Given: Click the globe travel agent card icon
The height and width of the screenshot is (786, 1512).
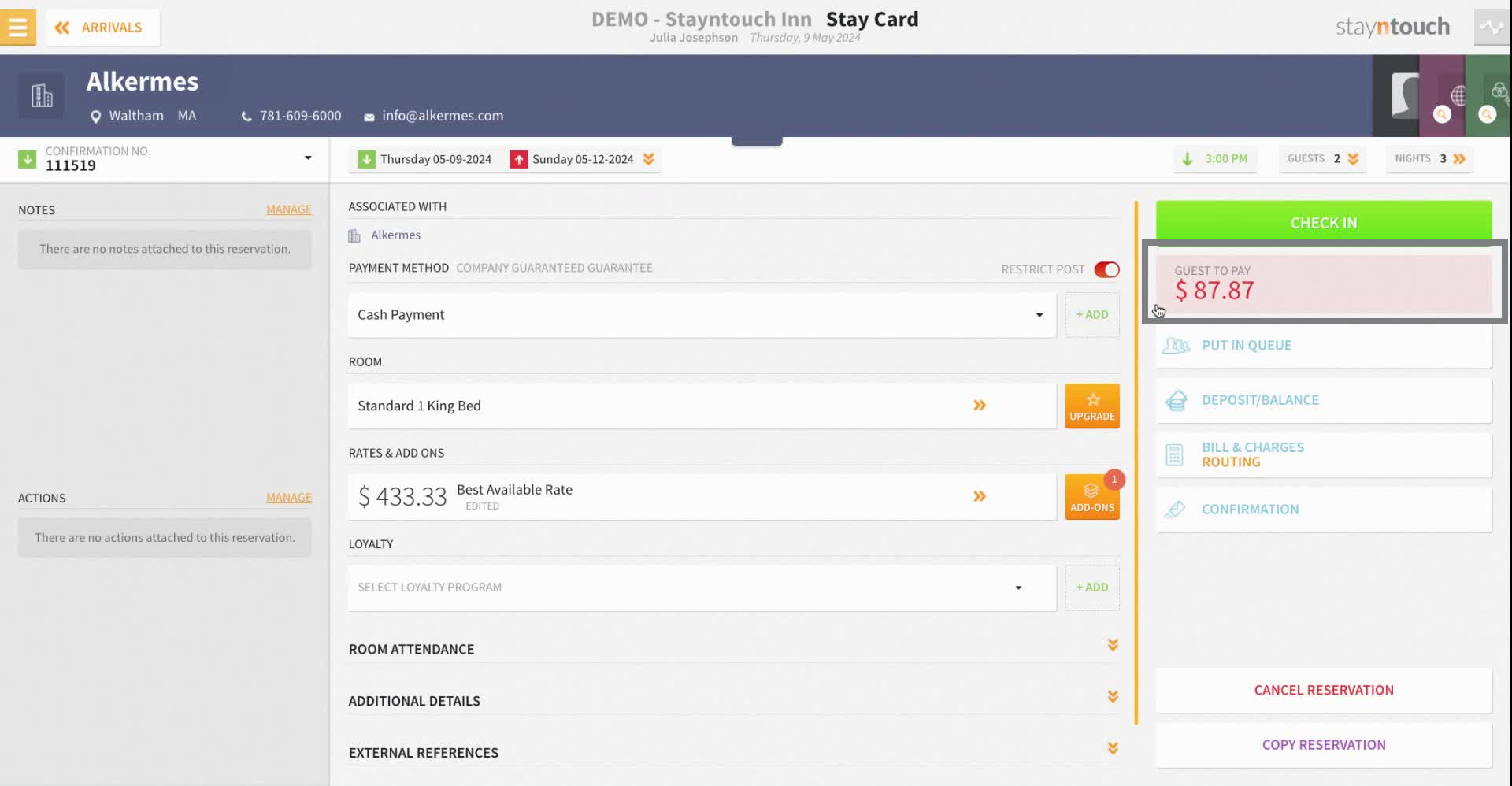Looking at the screenshot, I should 1458,95.
